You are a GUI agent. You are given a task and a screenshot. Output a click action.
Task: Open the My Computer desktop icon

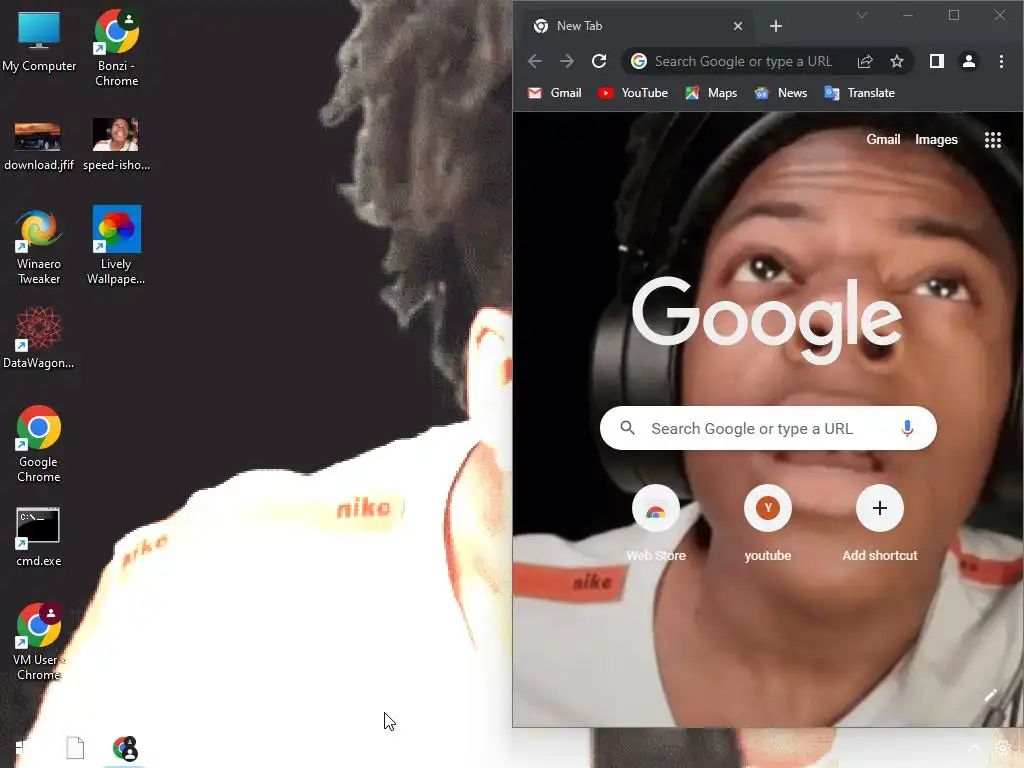(x=39, y=40)
